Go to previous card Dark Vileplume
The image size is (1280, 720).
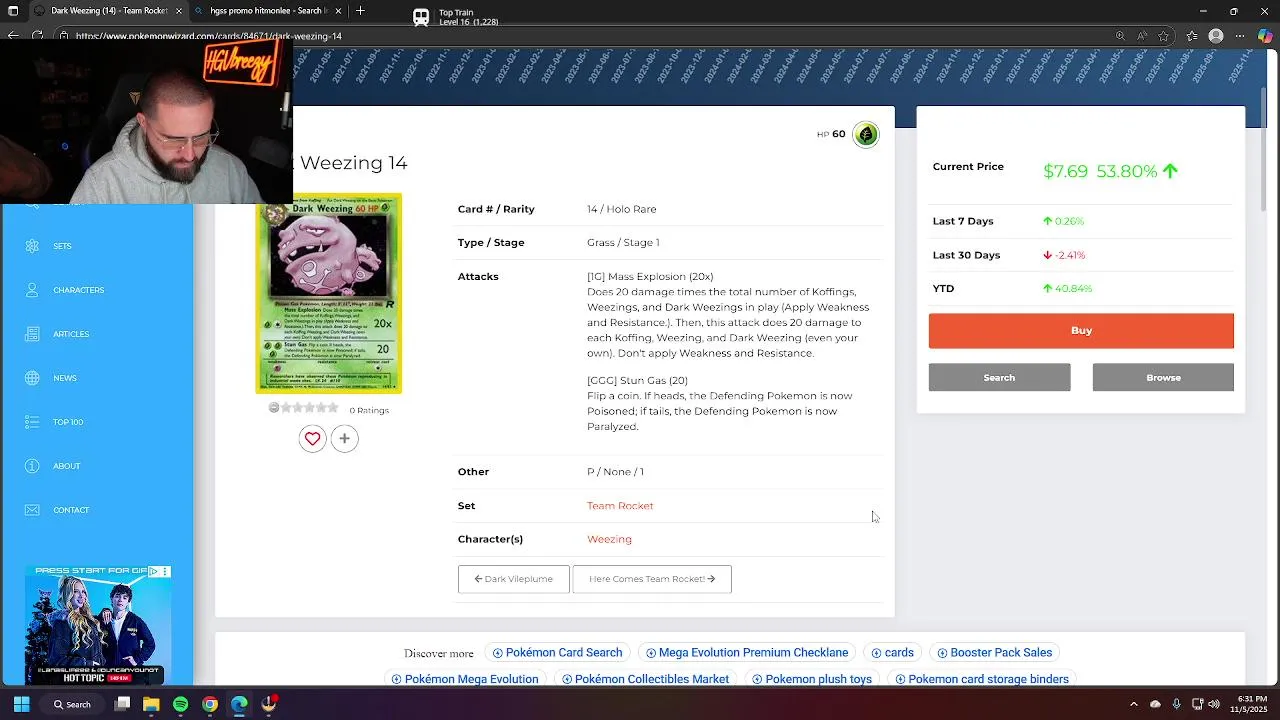click(x=513, y=579)
